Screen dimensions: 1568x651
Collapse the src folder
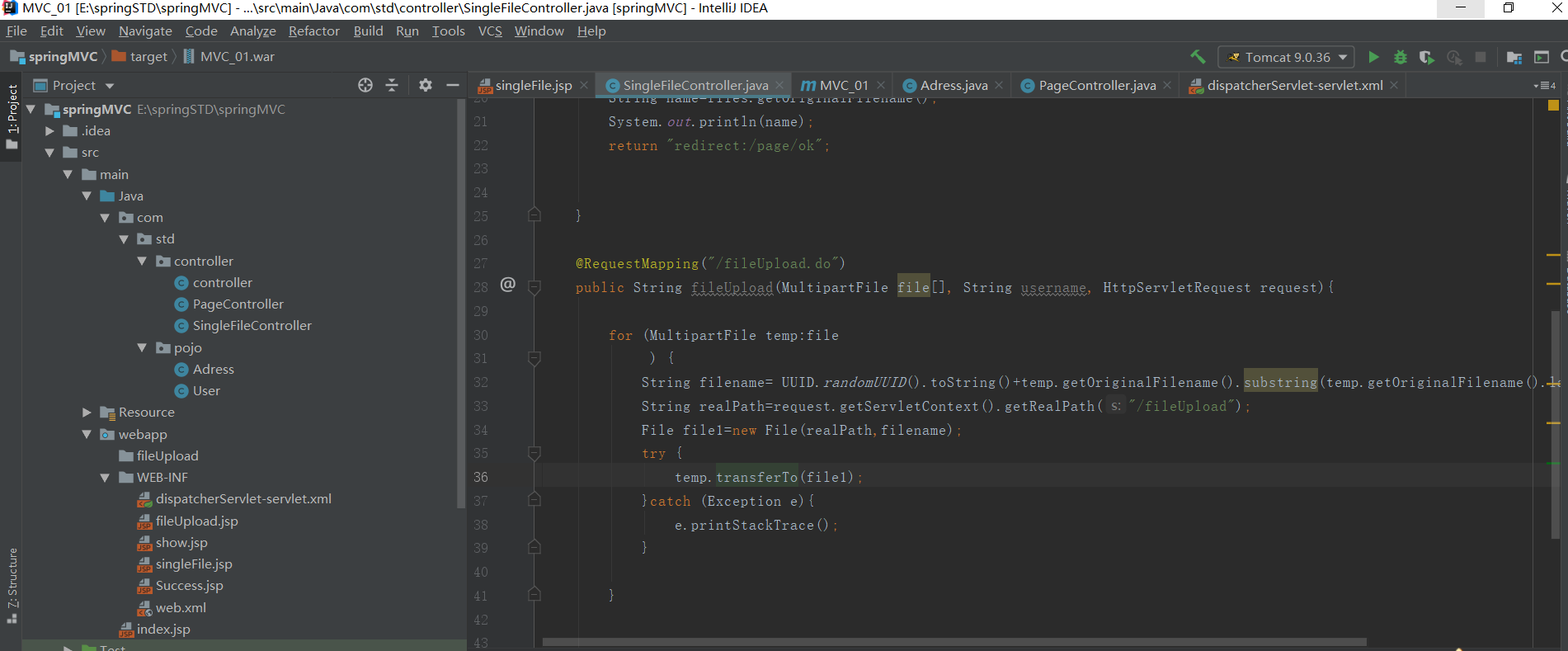coord(49,153)
